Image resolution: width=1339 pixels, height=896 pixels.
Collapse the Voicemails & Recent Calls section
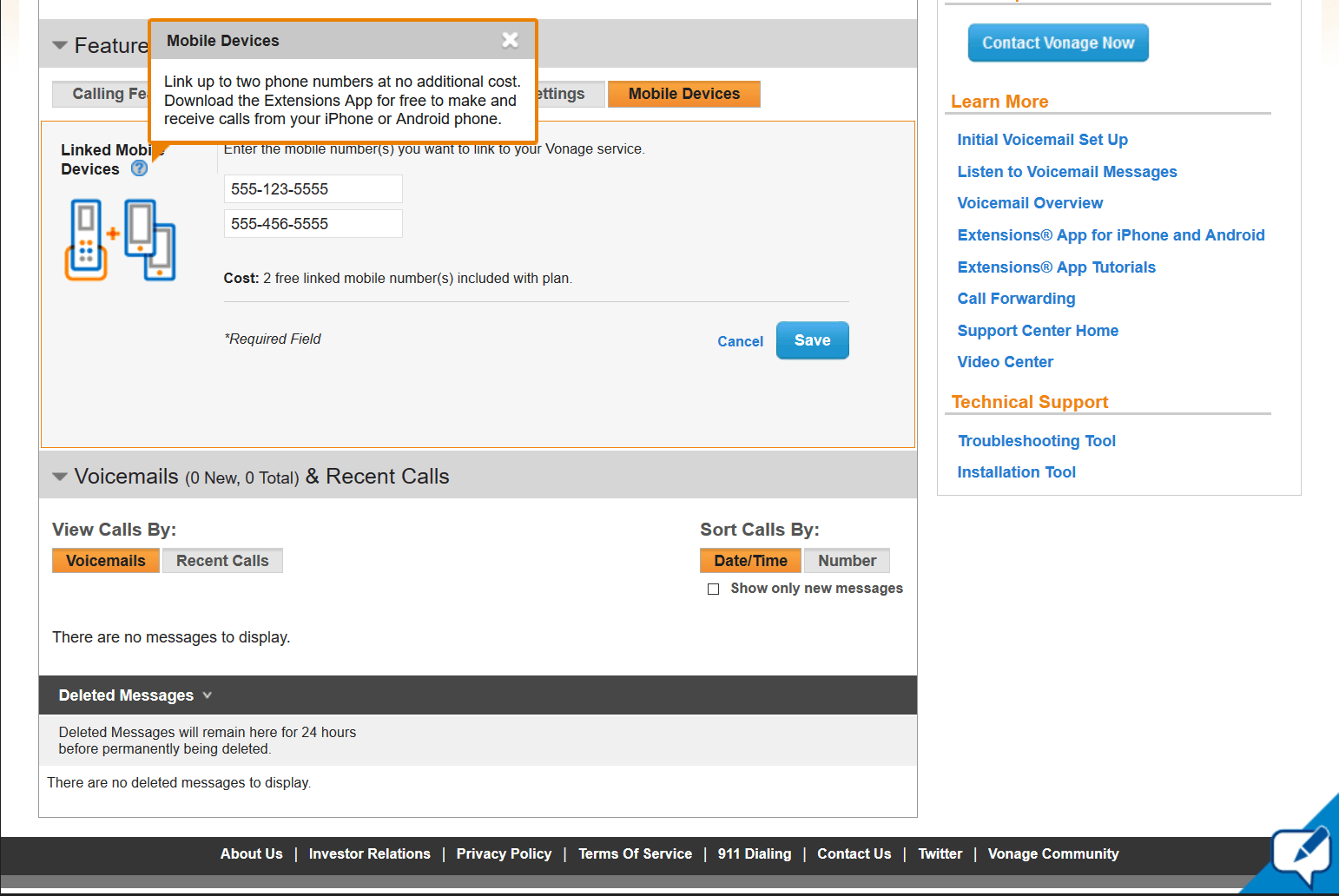60,477
